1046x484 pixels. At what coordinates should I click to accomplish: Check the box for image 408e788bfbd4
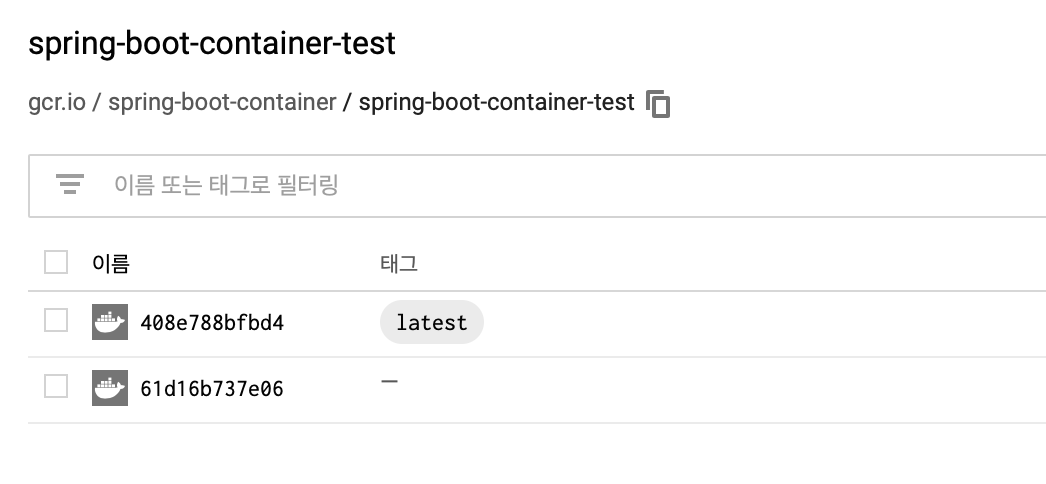click(x=56, y=321)
